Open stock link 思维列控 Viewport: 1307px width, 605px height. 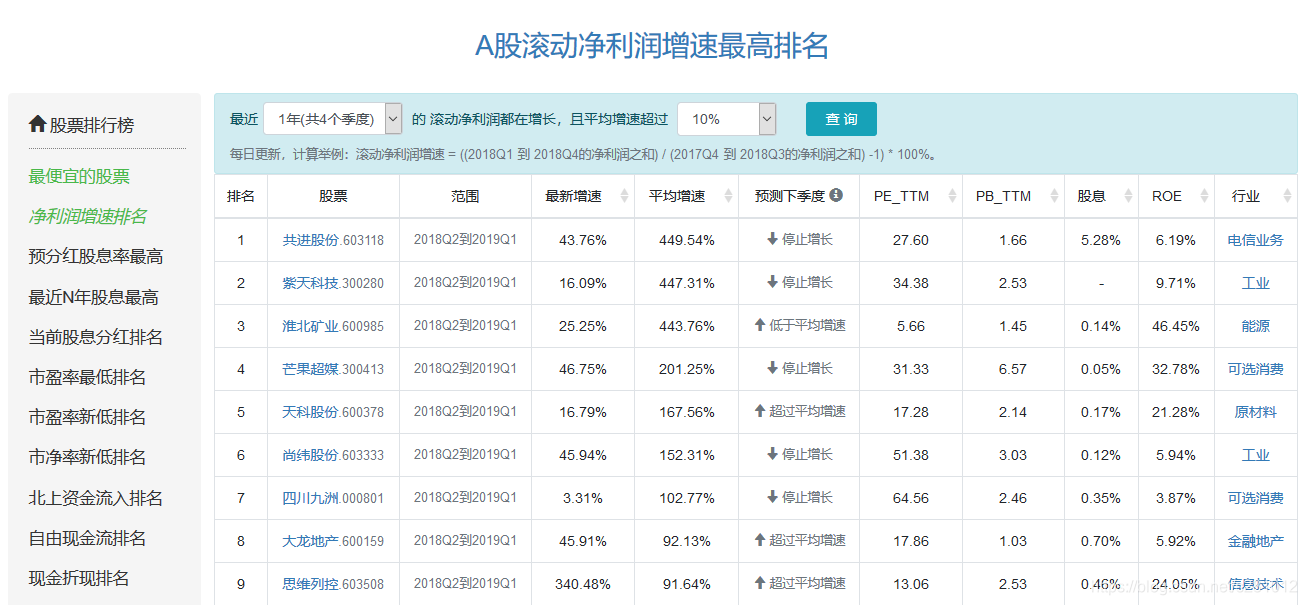tap(310, 584)
